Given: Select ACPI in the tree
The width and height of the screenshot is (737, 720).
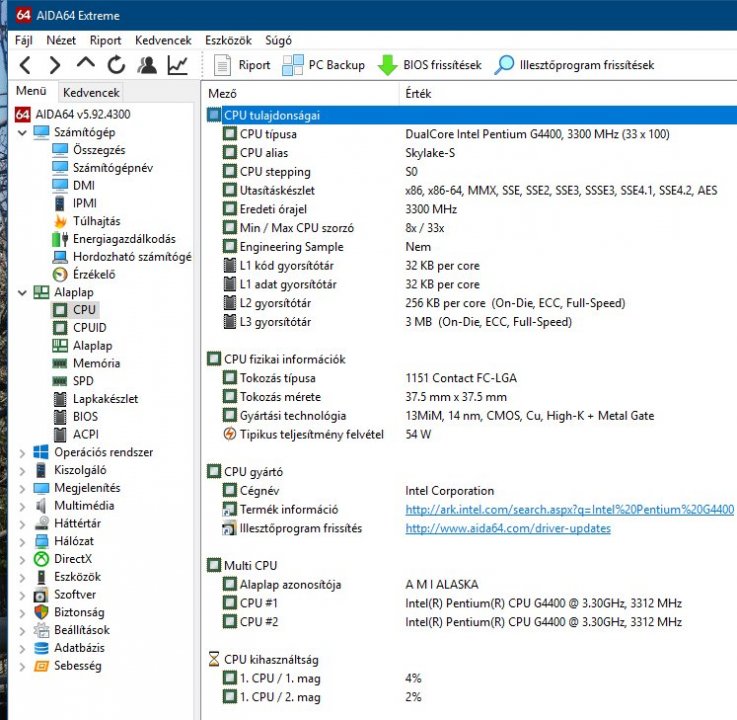Looking at the screenshot, I should click(x=86, y=434).
